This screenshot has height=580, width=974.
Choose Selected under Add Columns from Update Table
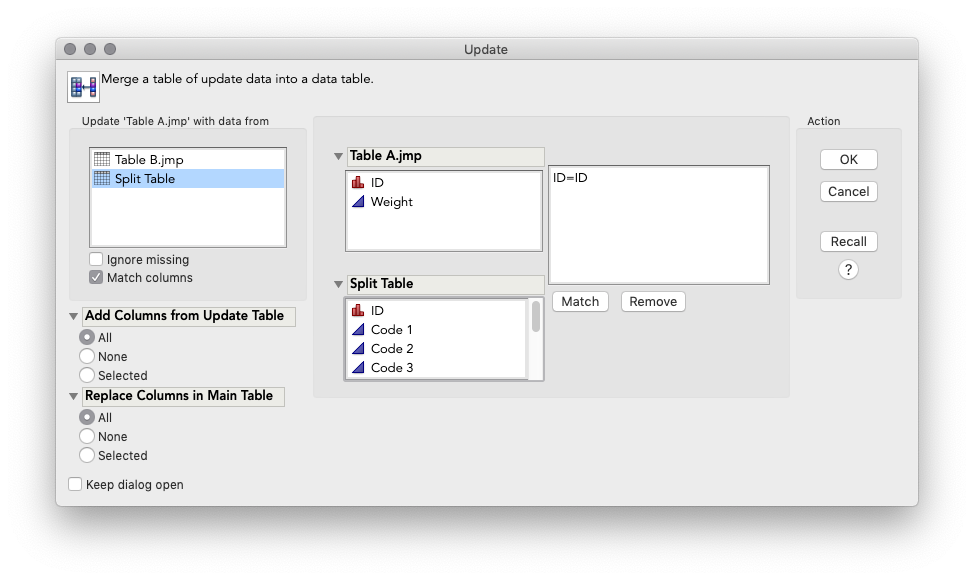tap(87, 375)
